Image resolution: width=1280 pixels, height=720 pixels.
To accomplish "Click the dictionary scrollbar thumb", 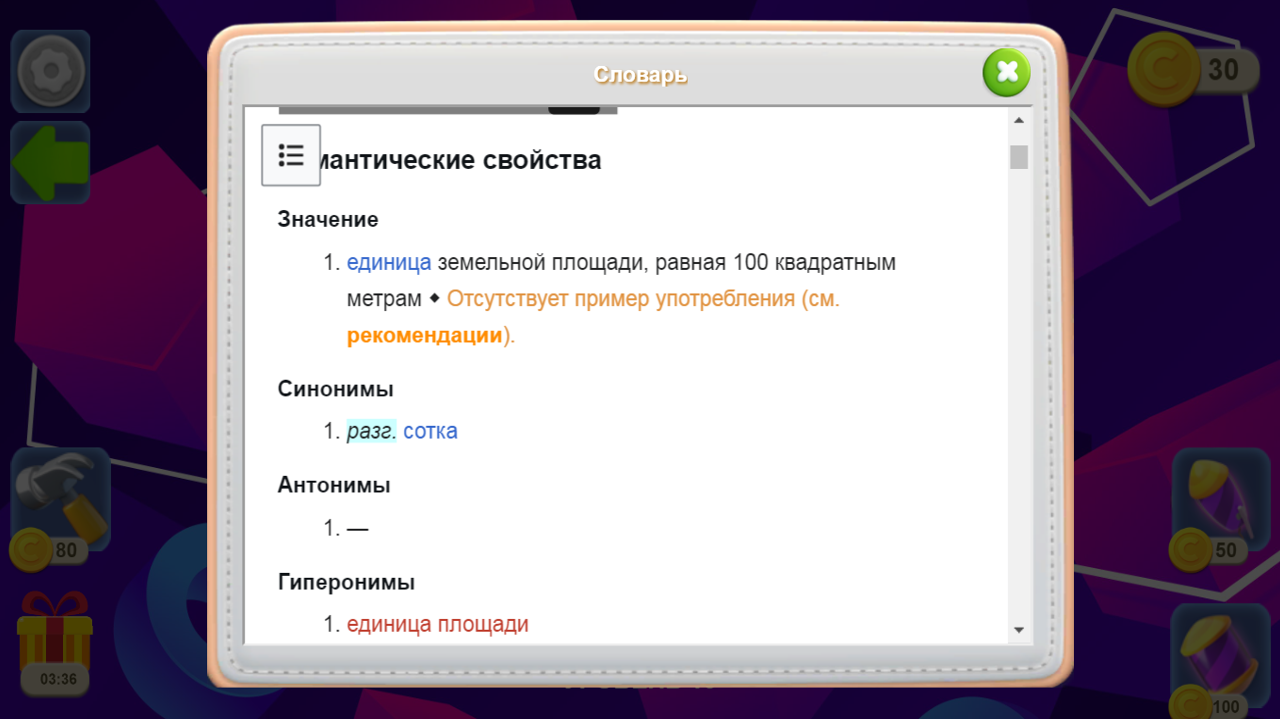I will pyautogui.click(x=1019, y=158).
